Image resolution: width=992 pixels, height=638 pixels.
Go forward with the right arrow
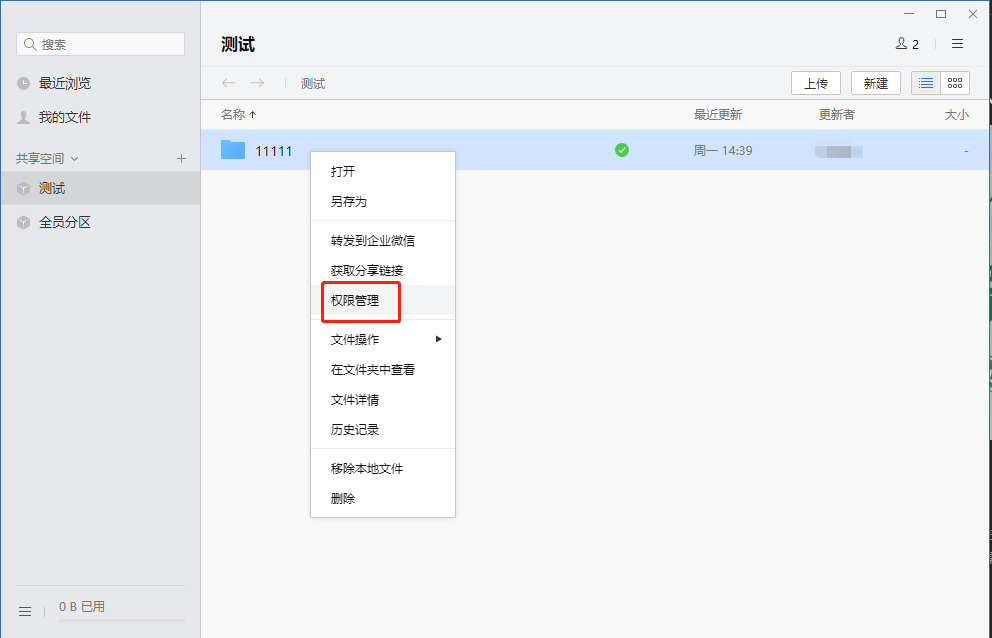[257, 83]
